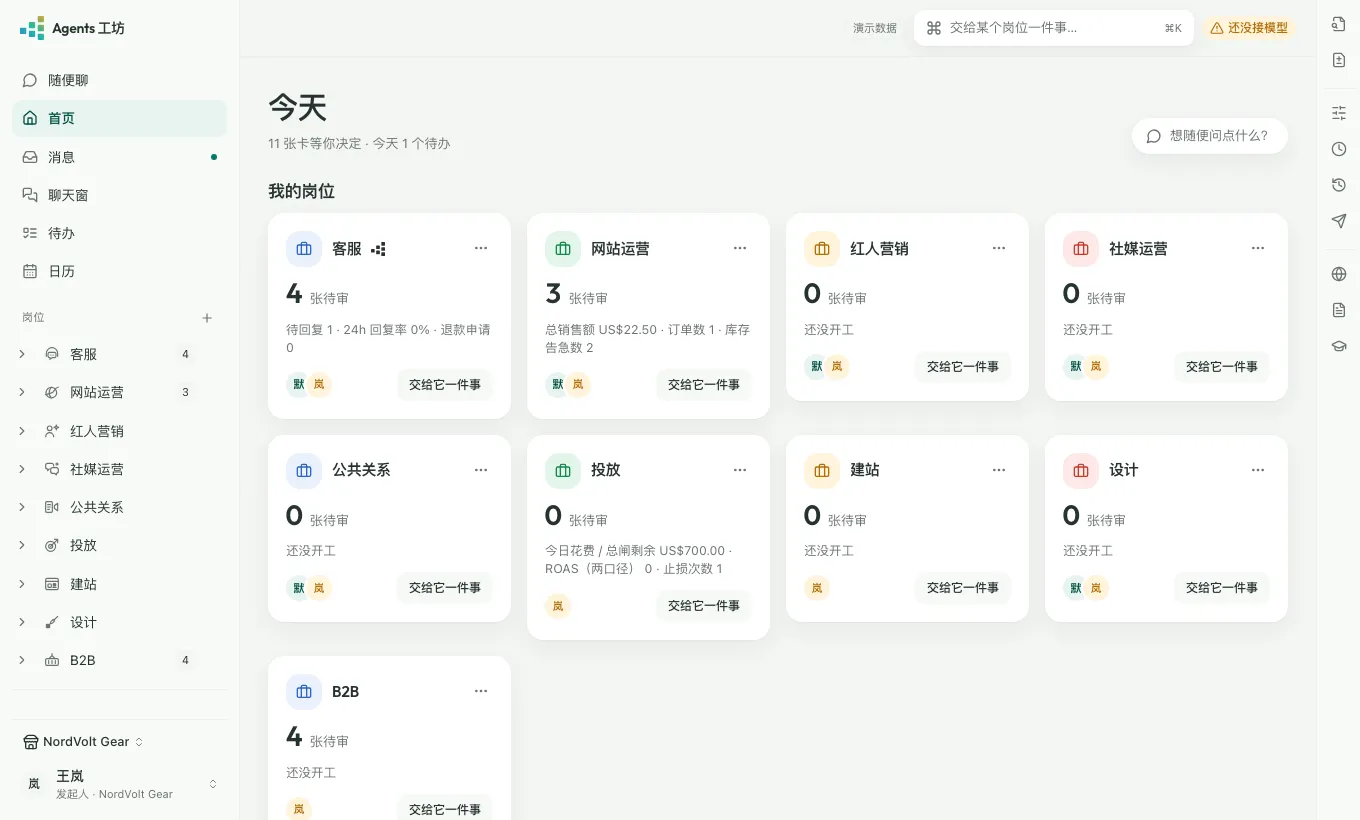1360x820 pixels.
Task: Open the 客服 card's three-dot menu
Action: [x=481, y=248]
